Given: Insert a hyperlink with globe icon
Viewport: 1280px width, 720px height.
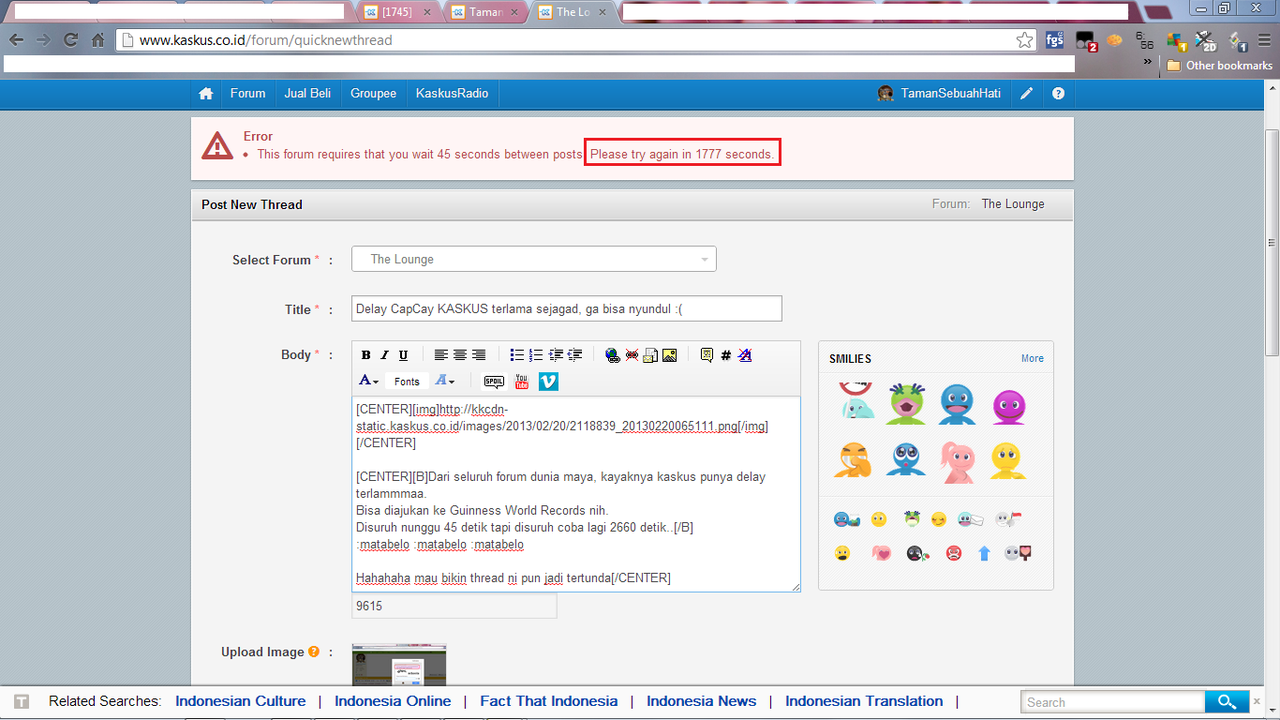Looking at the screenshot, I should pos(613,355).
